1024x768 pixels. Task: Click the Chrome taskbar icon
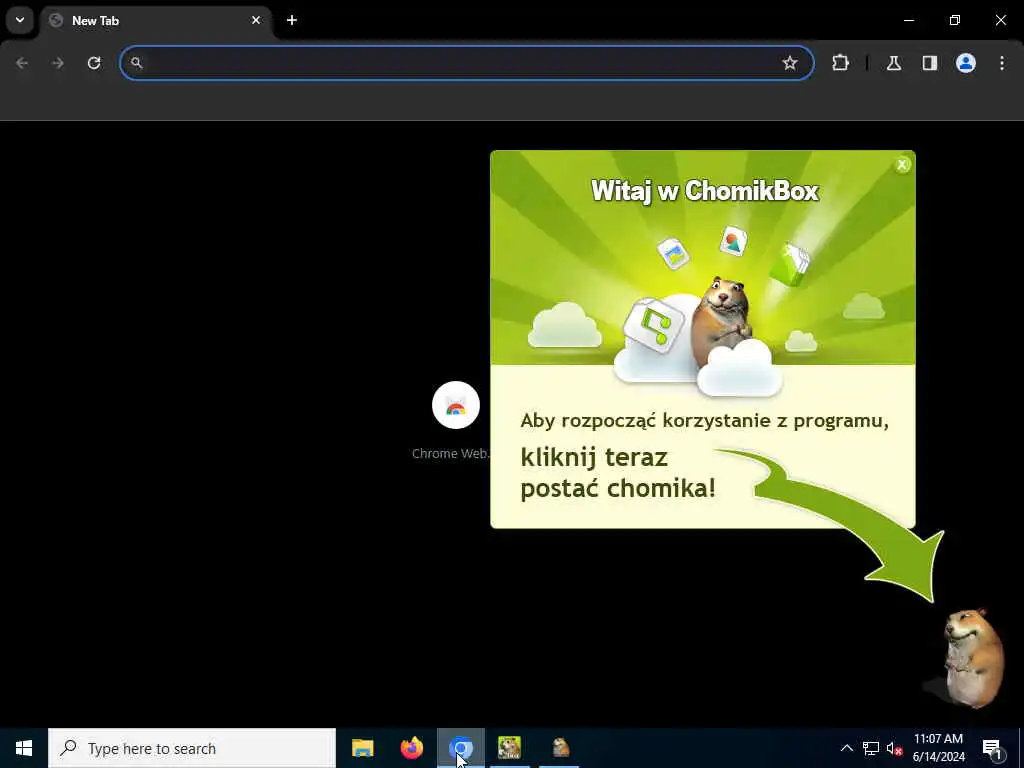pos(460,748)
